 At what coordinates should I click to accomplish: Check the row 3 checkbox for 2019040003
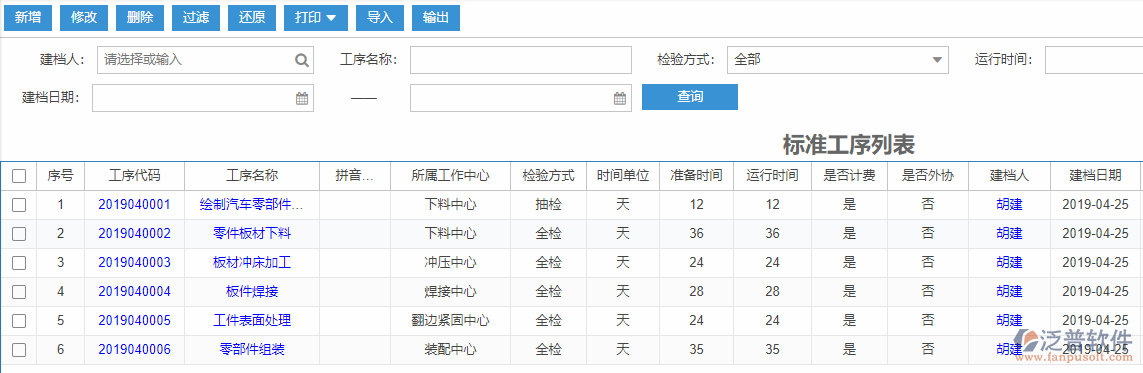[19, 262]
